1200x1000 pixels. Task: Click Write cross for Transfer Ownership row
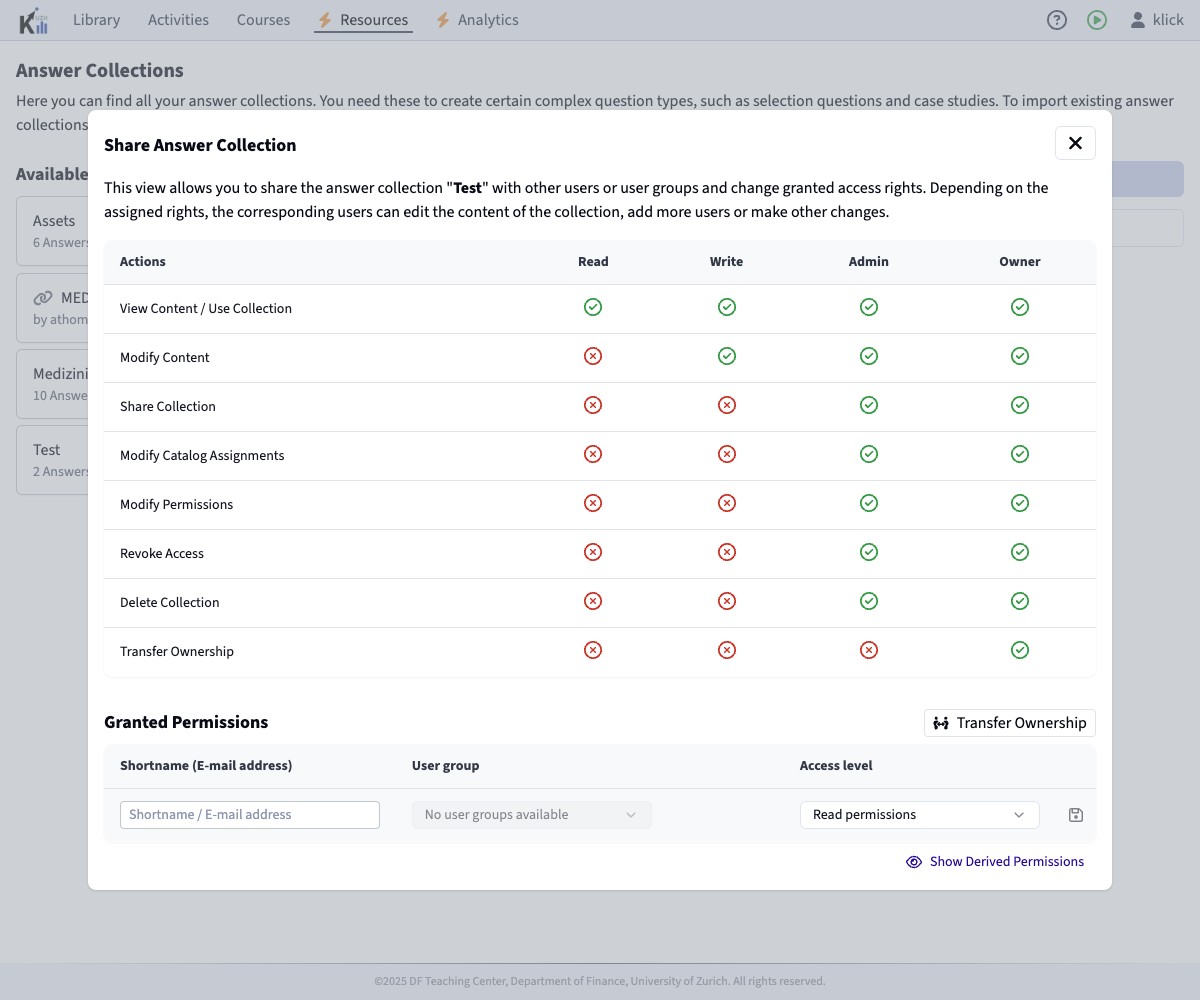coord(727,650)
